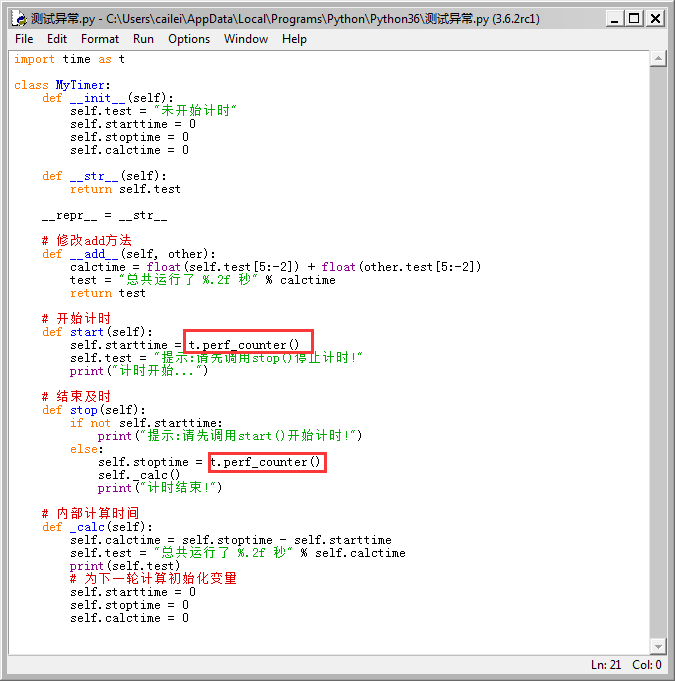This screenshot has width=675, height=681.
Task: Click the scrollbar up arrow
Action: click(657, 59)
